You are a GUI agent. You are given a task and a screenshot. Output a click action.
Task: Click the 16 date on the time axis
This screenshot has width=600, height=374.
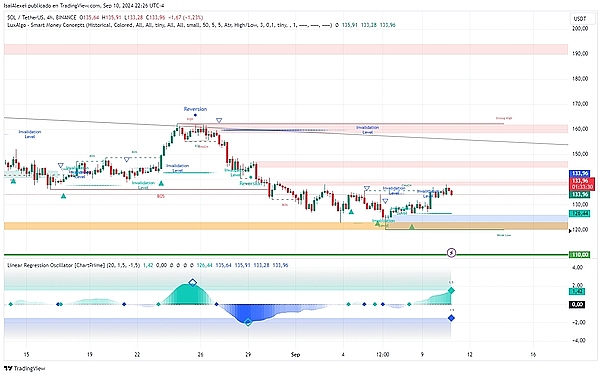pos(533,355)
